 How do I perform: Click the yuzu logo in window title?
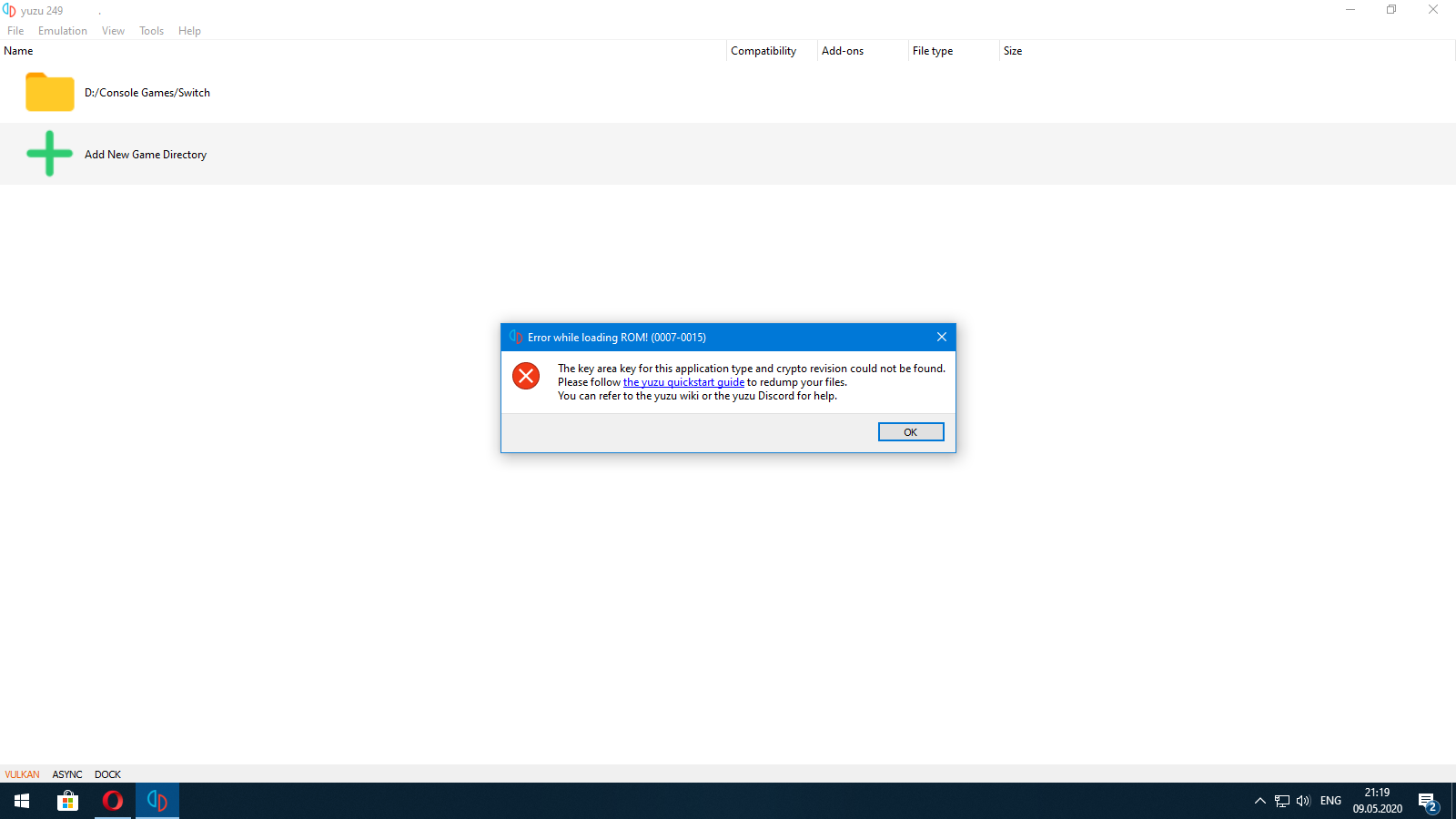click(x=9, y=10)
